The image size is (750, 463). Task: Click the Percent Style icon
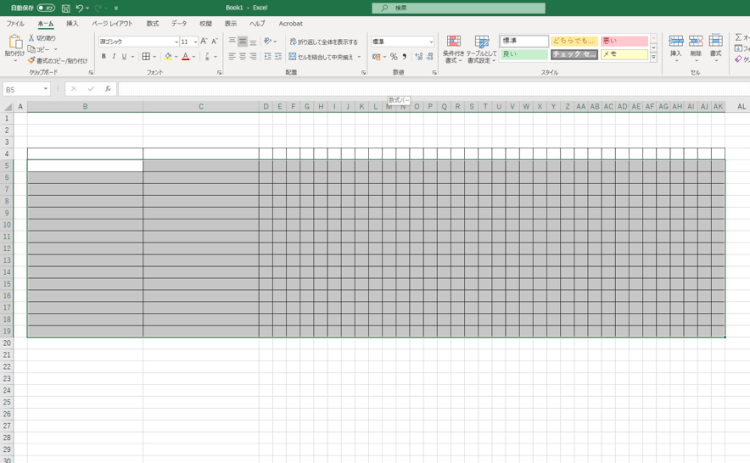coord(393,57)
